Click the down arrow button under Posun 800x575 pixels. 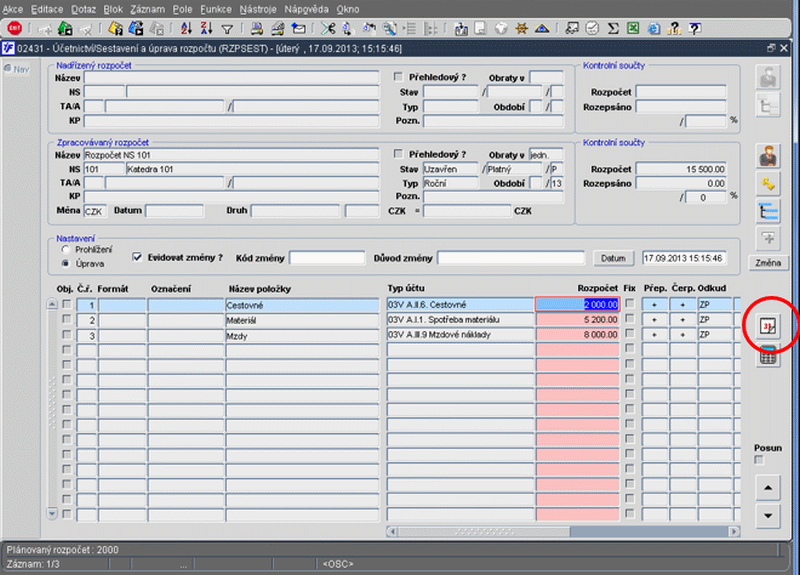pos(767,515)
